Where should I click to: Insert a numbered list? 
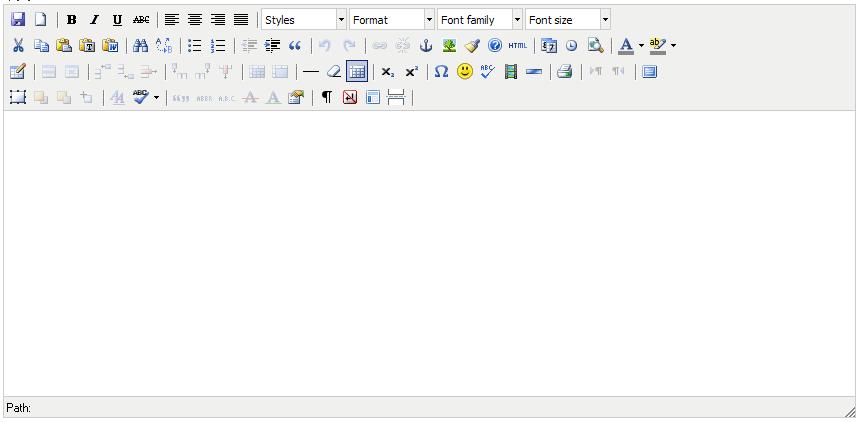pos(218,46)
